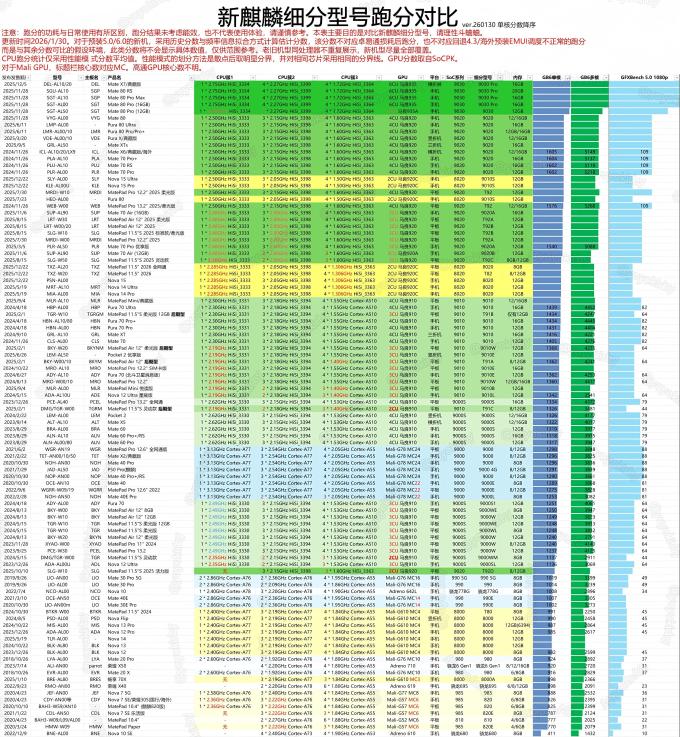
Task: Select the WEB-W00 model cell
Action: pos(57,206)
